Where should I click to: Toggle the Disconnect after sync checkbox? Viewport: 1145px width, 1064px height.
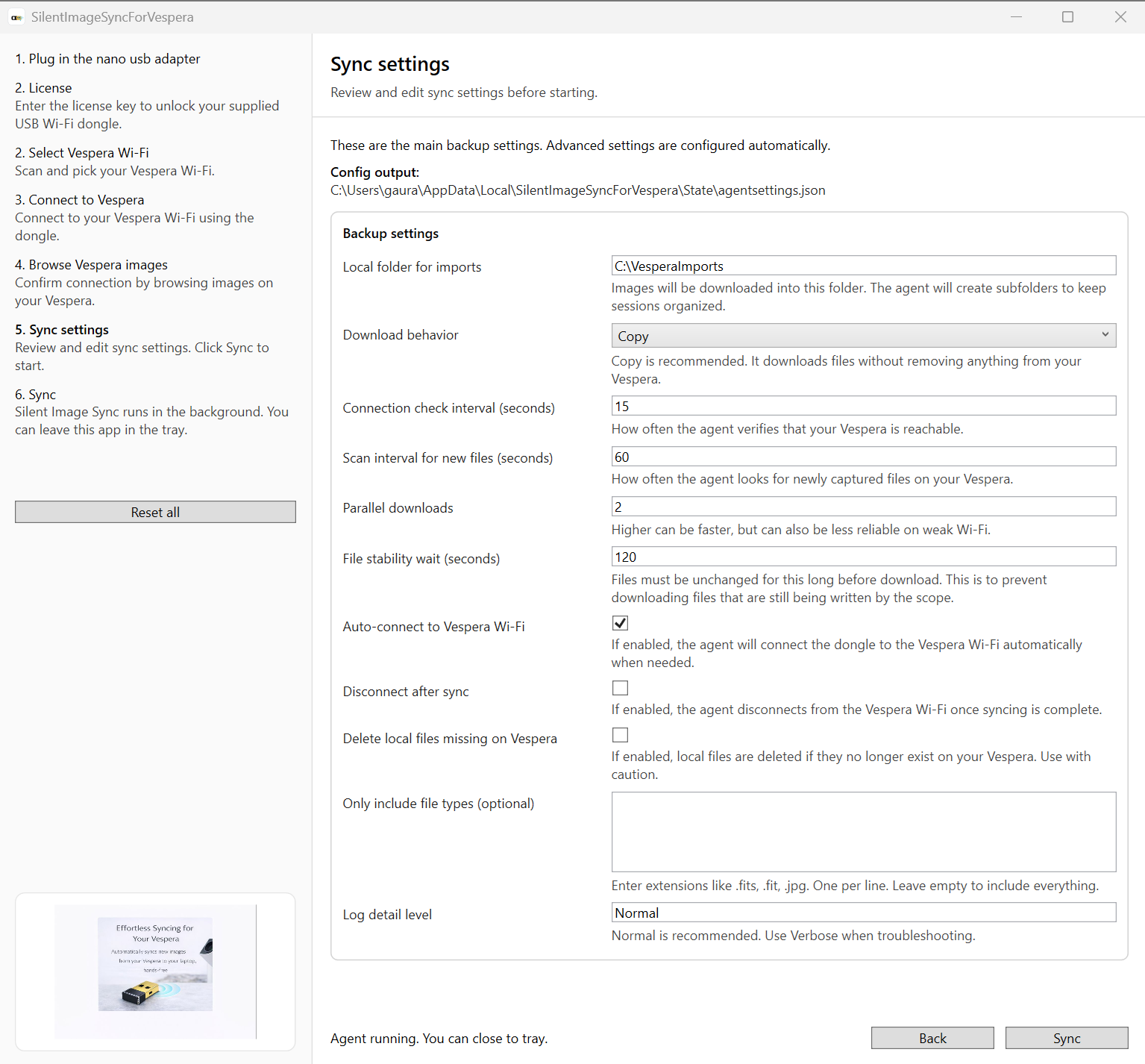pyautogui.click(x=620, y=688)
